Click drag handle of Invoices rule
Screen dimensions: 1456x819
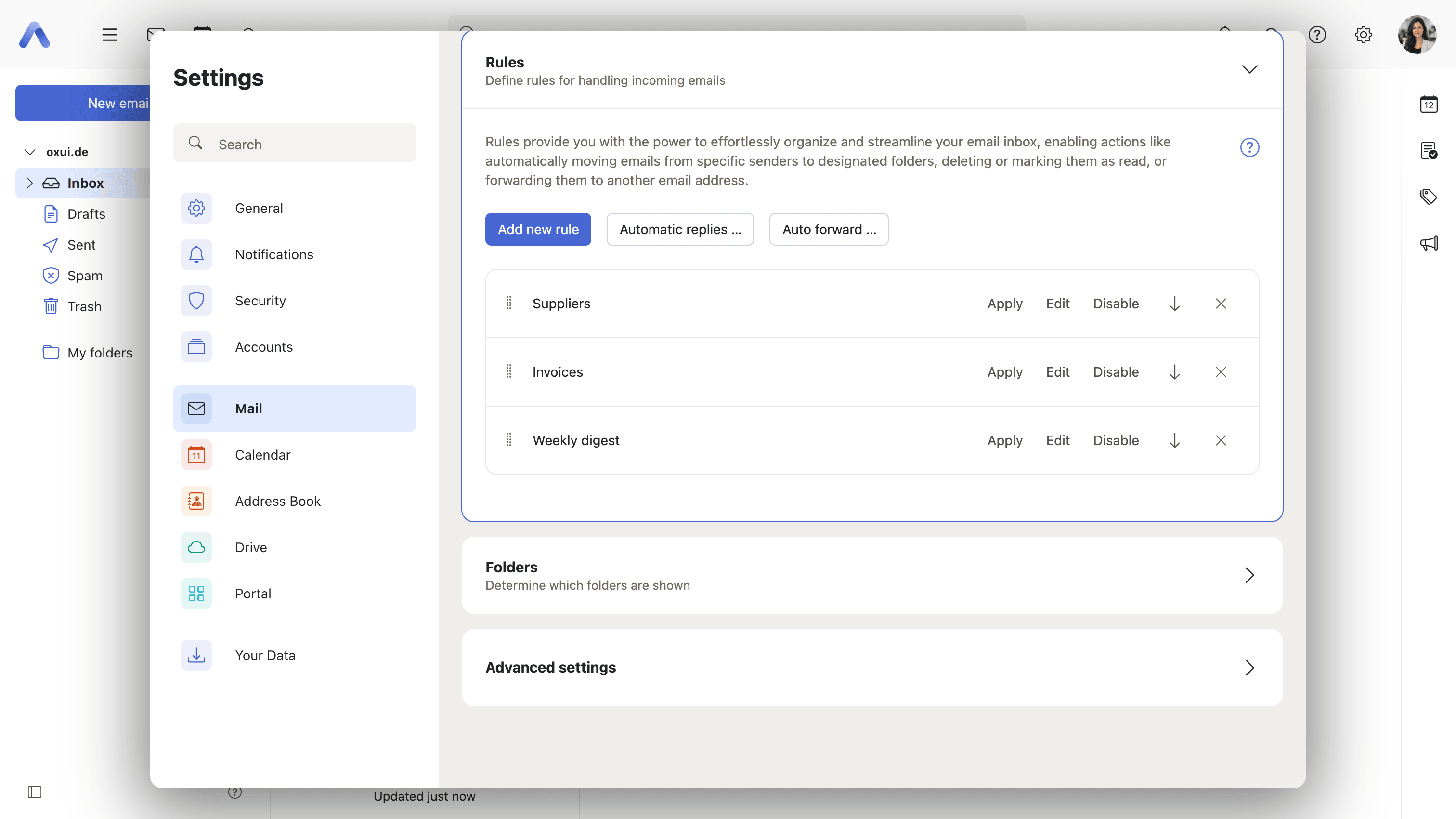click(509, 371)
